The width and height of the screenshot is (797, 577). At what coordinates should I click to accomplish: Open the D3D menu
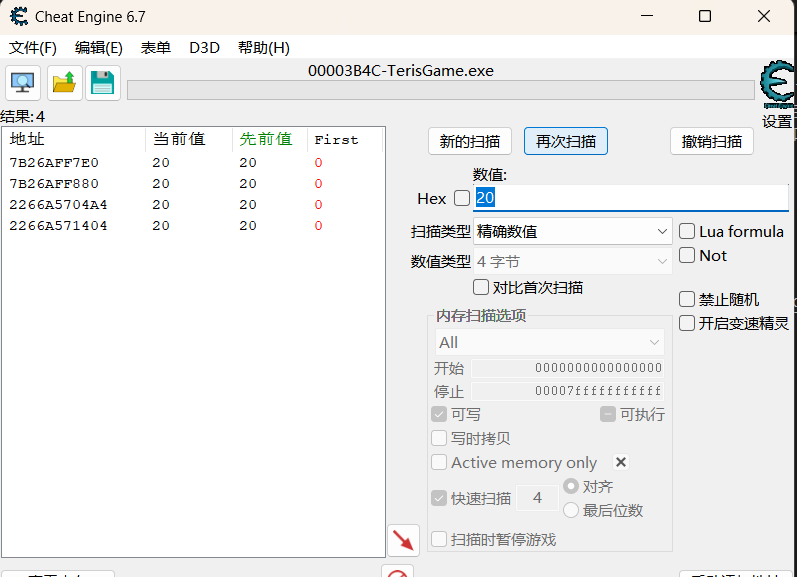204,47
